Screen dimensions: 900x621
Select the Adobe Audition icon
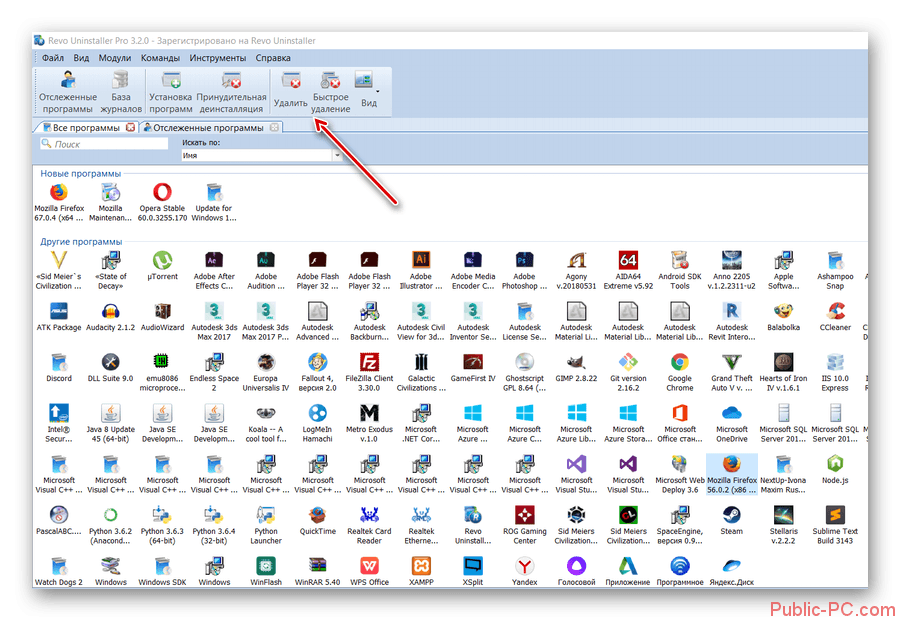click(x=266, y=270)
